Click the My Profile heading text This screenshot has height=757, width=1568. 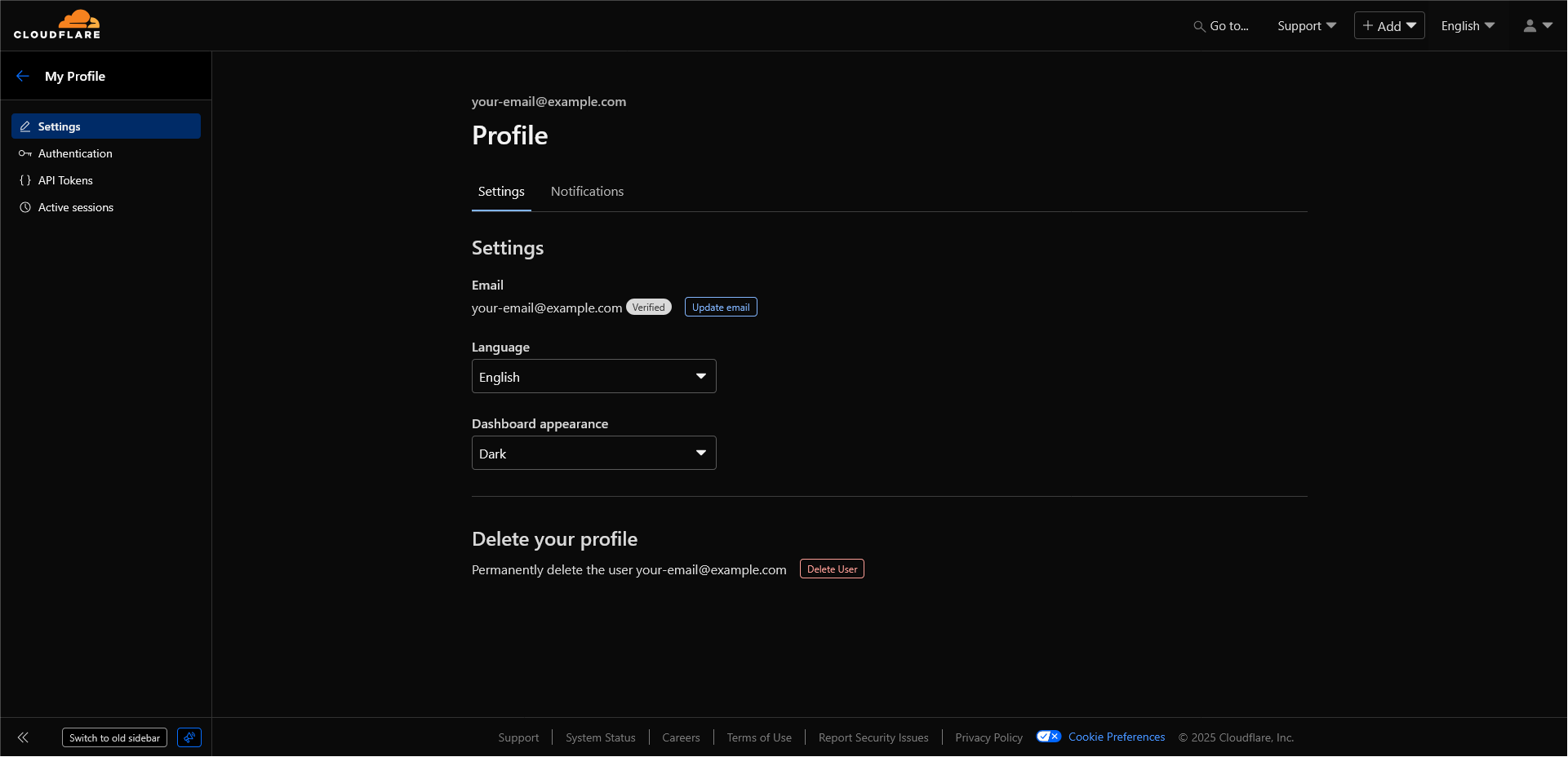tap(75, 76)
